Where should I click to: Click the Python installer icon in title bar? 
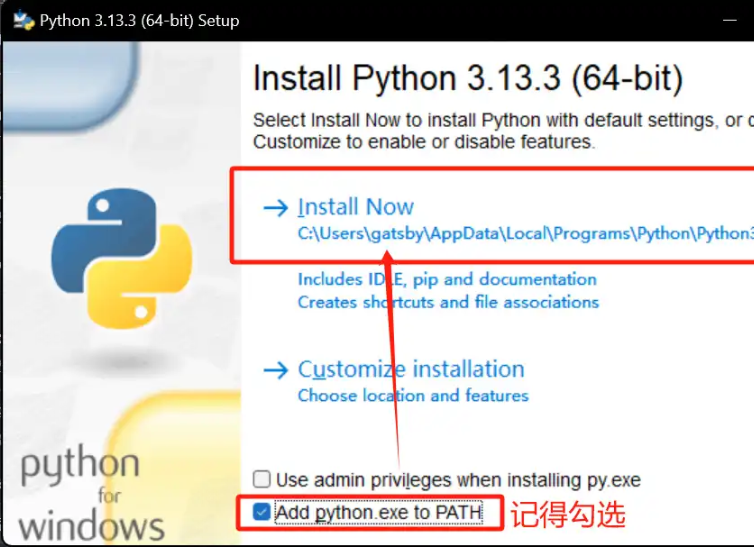tap(24, 21)
